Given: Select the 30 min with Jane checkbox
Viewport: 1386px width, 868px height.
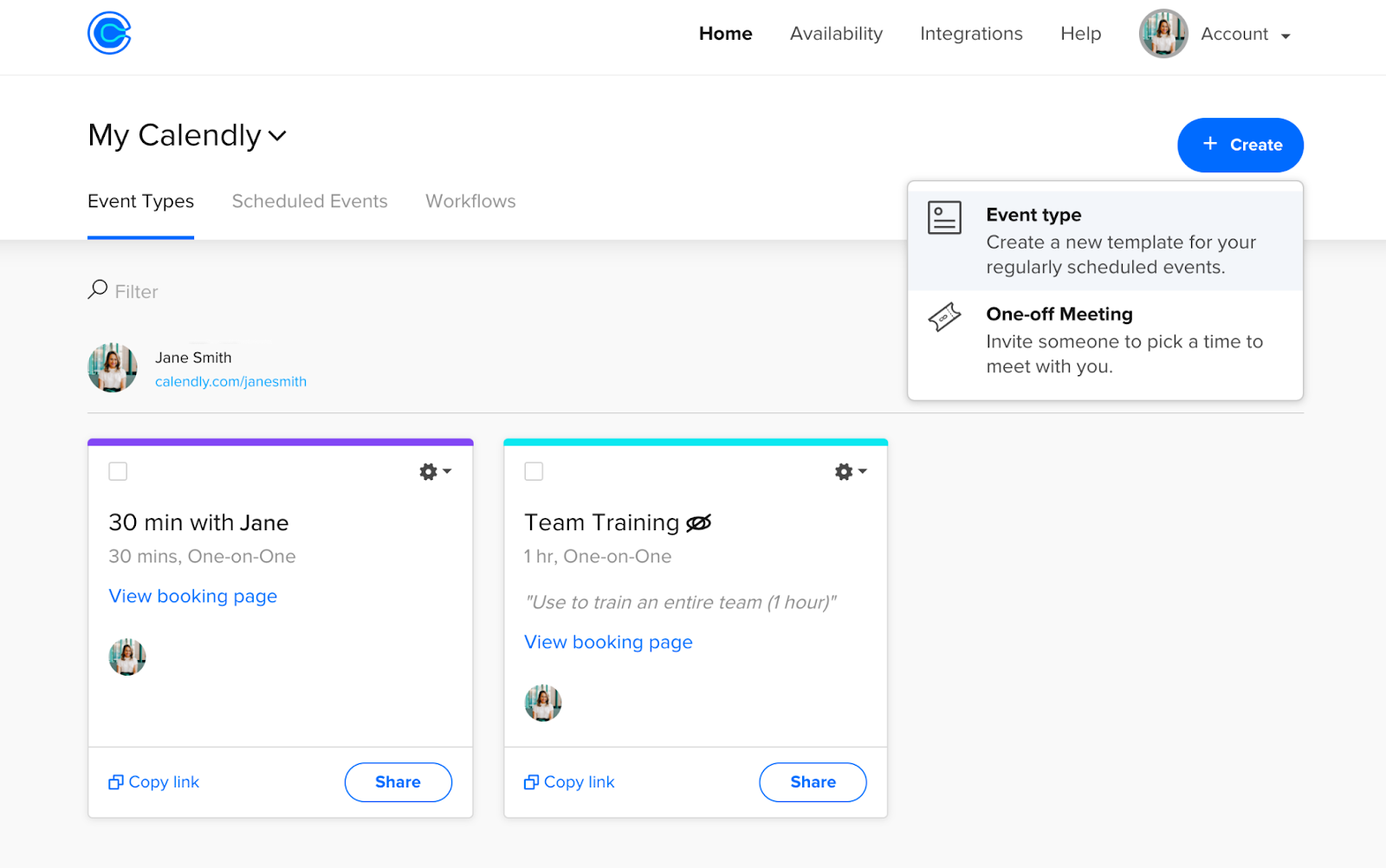Looking at the screenshot, I should [118, 471].
